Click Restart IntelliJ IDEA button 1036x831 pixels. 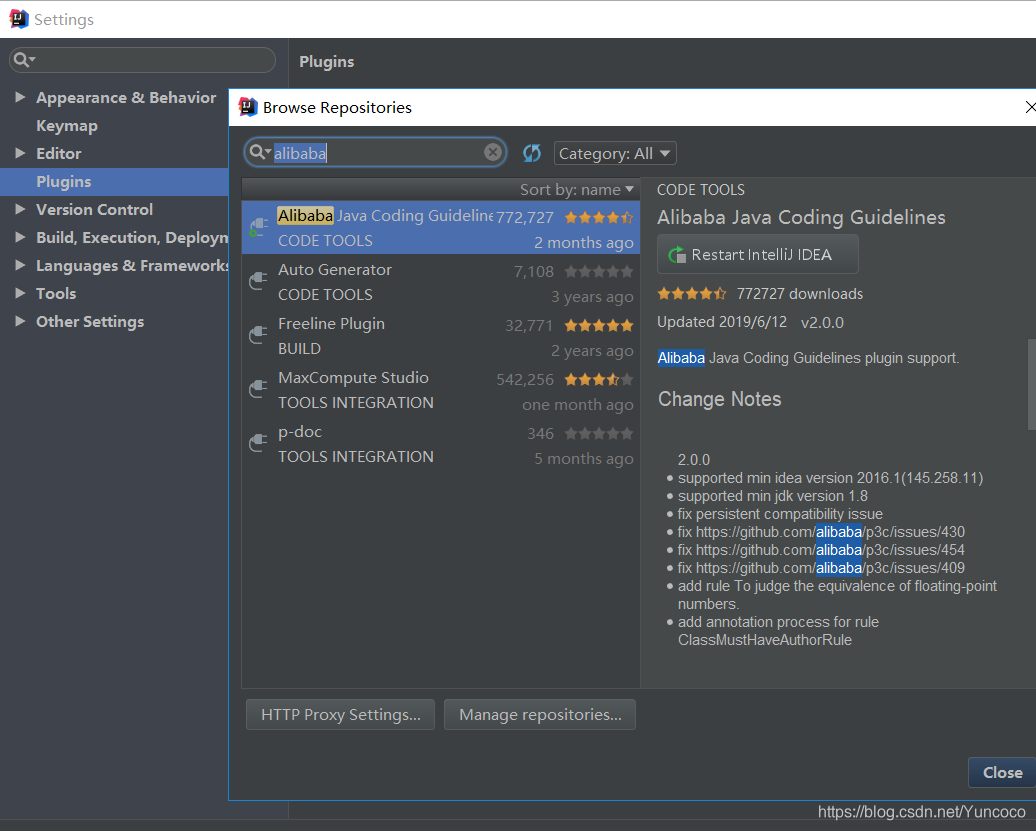pos(758,254)
